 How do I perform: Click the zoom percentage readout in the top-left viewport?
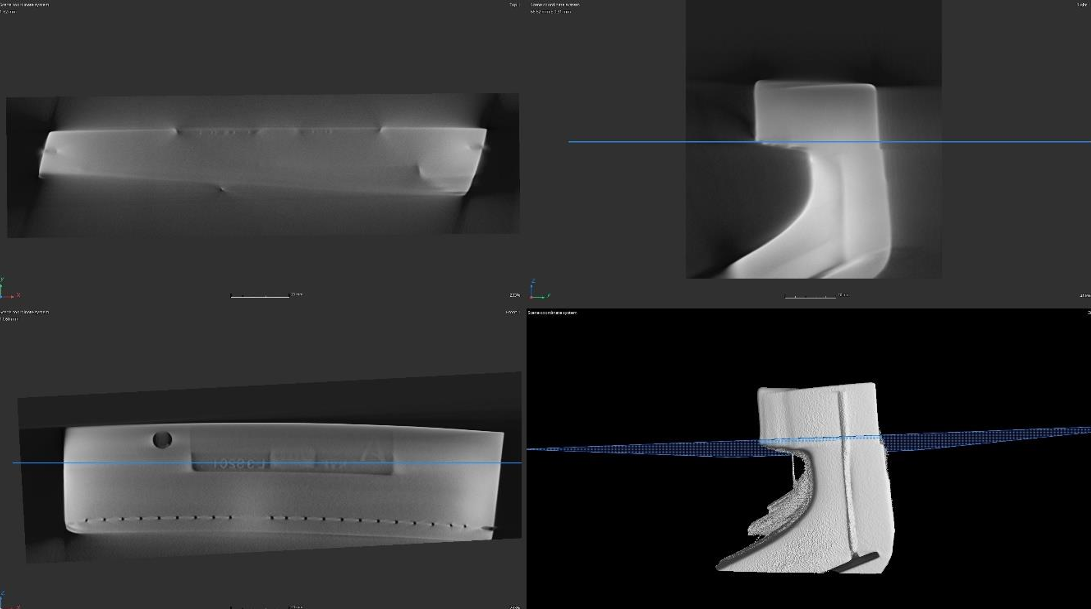(516, 295)
